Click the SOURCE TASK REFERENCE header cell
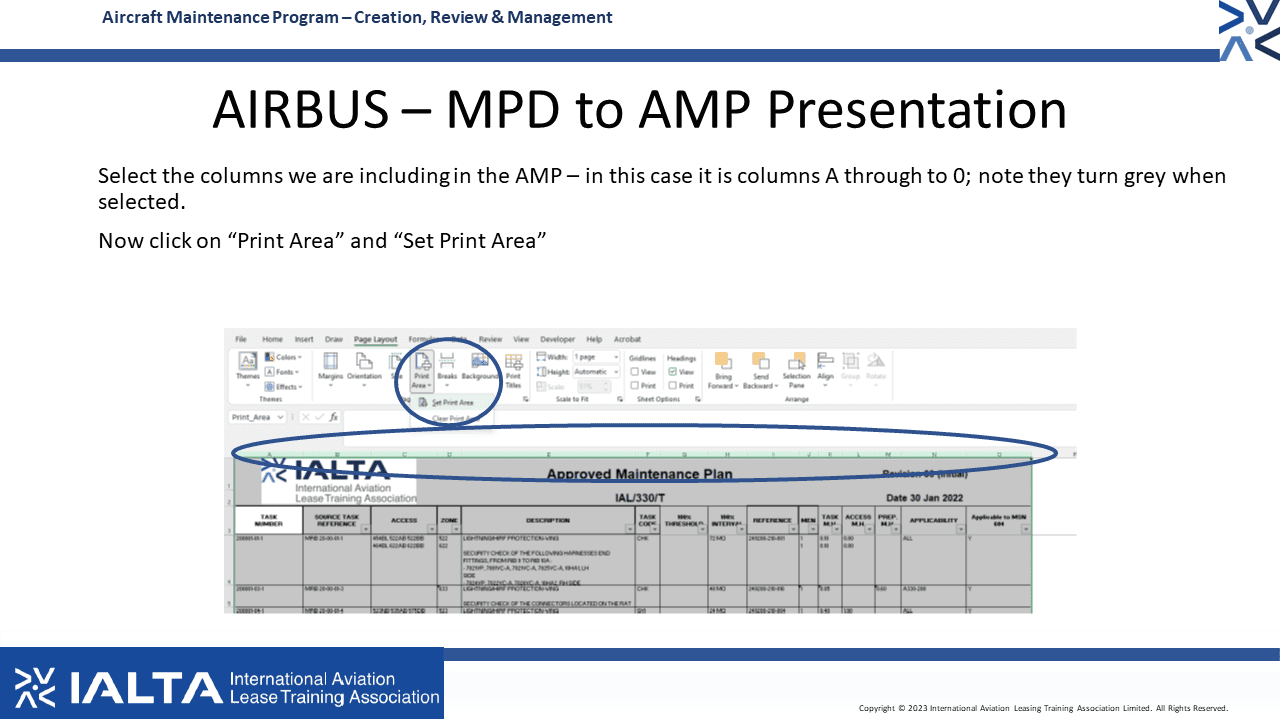The image size is (1280, 720). click(337, 520)
